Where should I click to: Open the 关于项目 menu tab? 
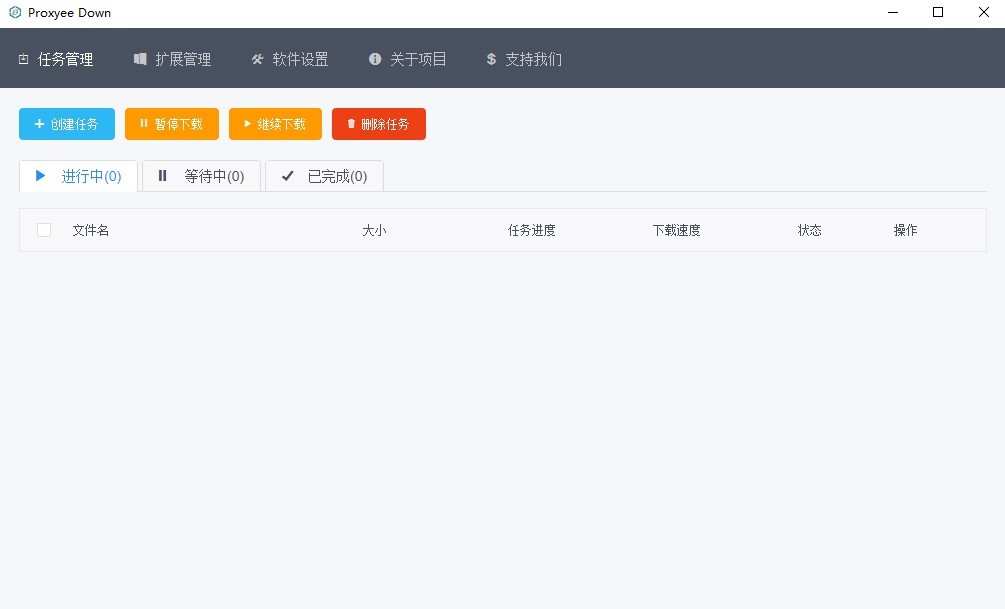click(408, 59)
